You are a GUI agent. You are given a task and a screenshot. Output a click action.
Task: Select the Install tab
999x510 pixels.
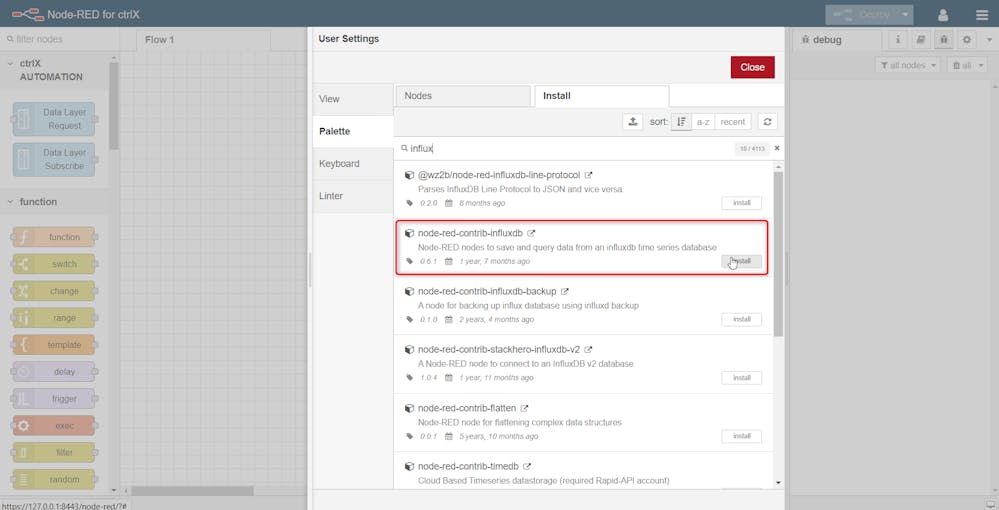pos(601,96)
